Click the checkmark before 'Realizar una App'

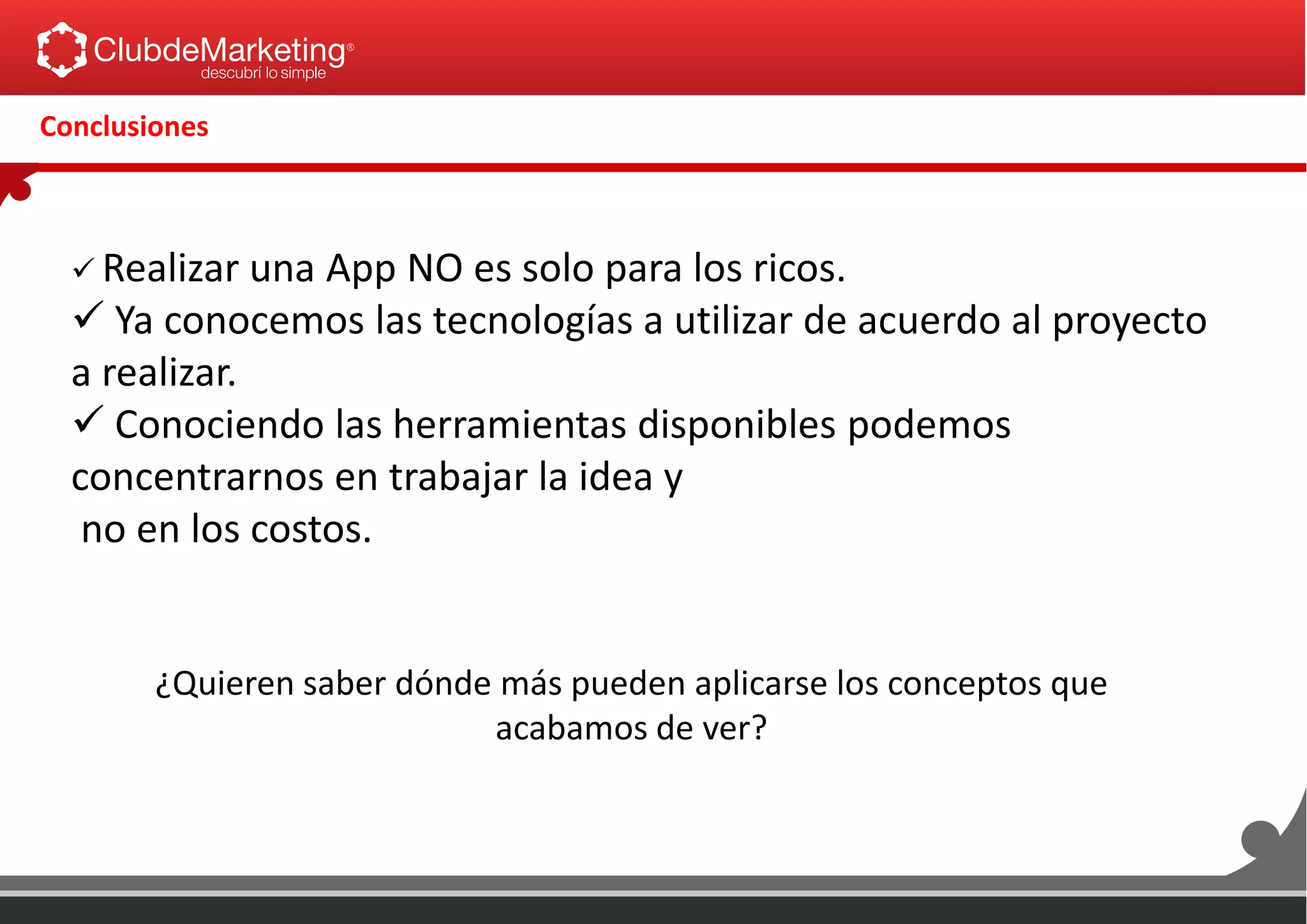(x=84, y=268)
